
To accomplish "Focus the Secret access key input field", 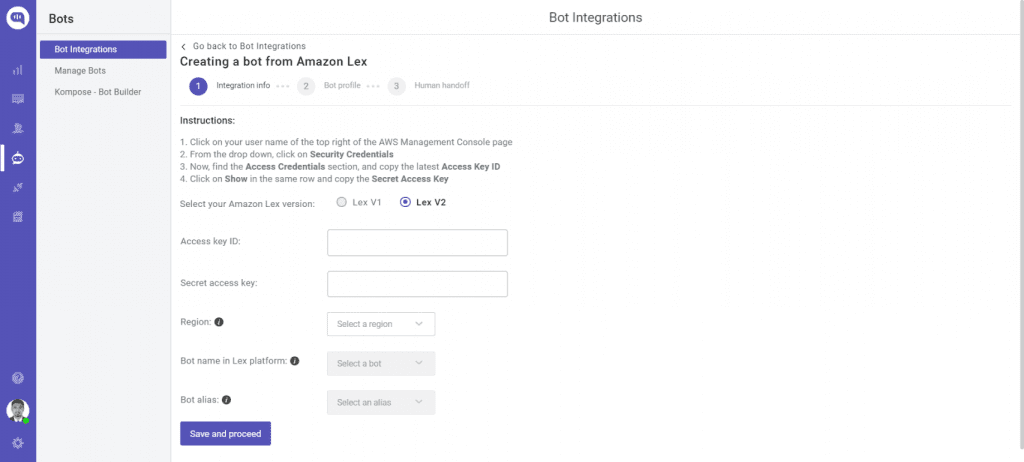I will click(417, 284).
